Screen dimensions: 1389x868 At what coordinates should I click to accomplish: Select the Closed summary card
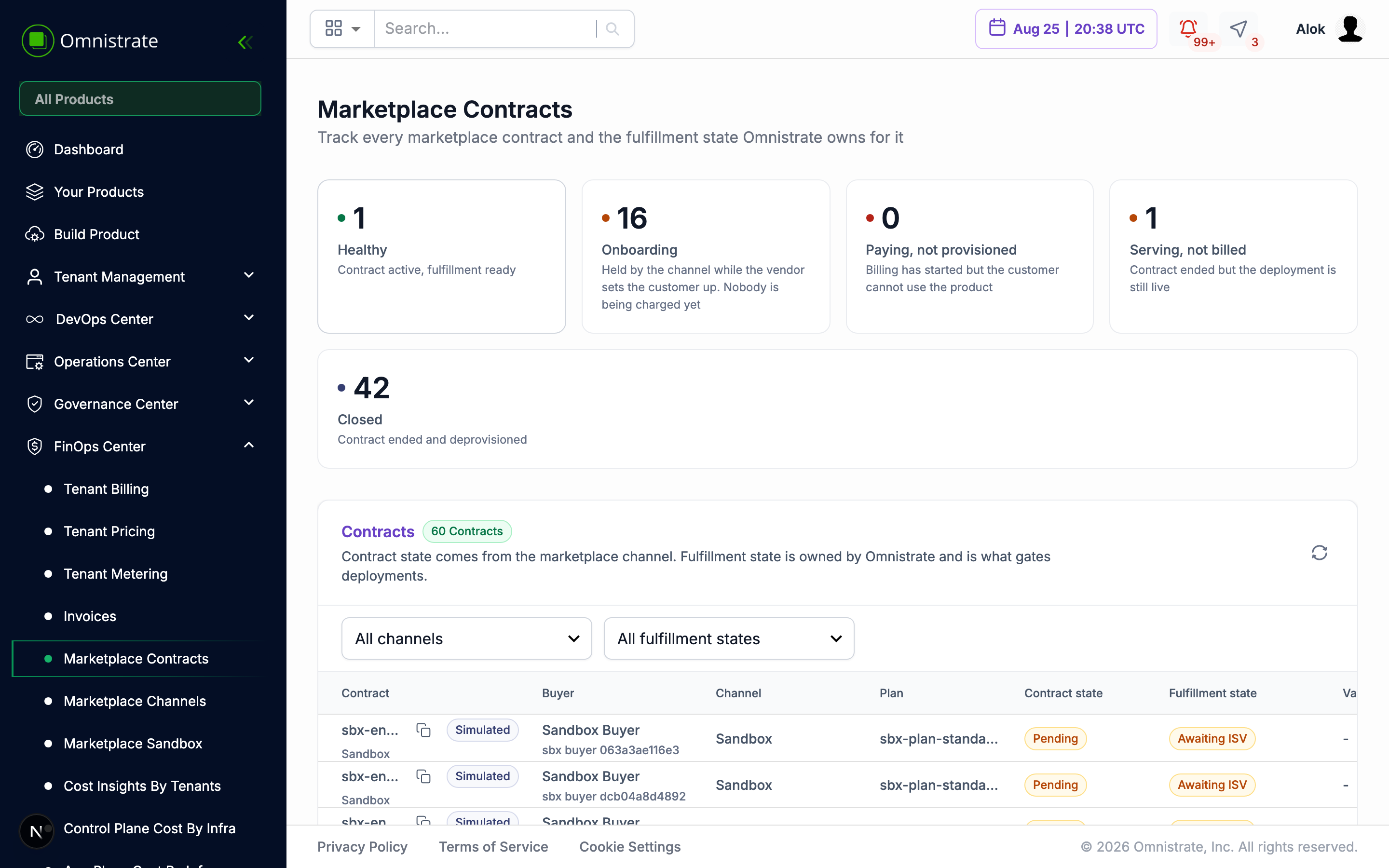point(837,409)
